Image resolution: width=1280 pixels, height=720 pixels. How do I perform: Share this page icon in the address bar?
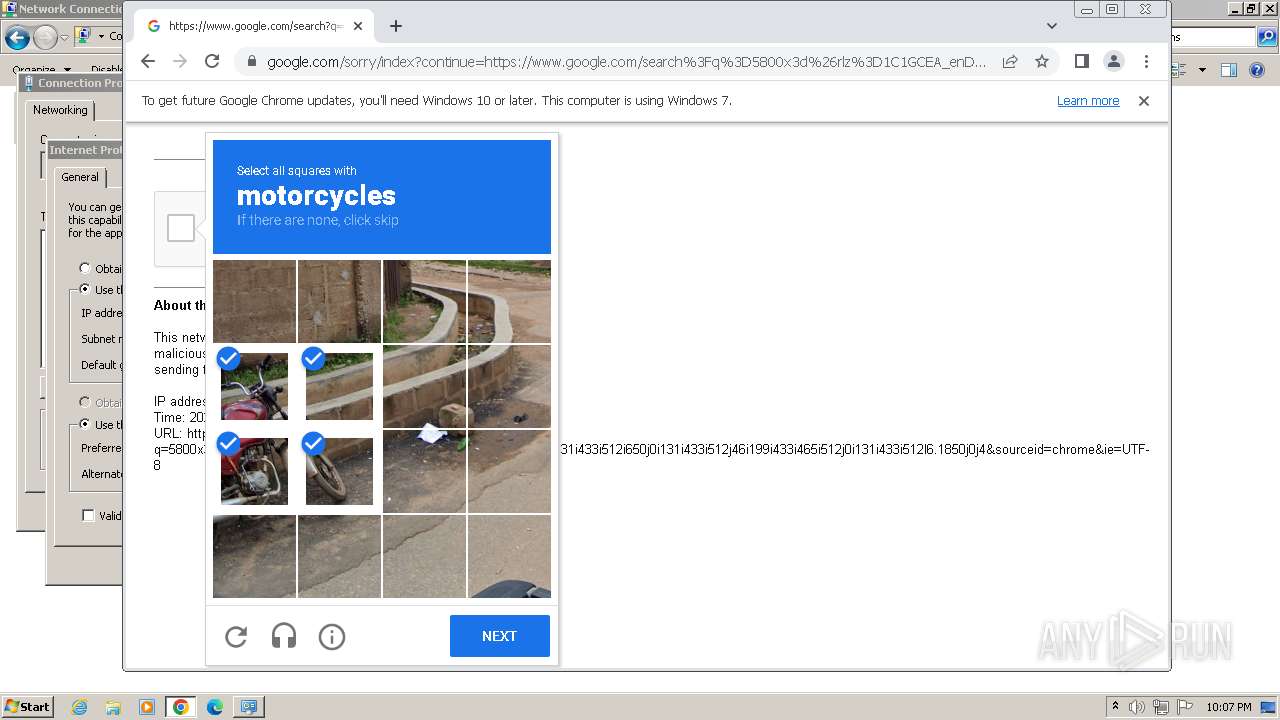(1010, 61)
